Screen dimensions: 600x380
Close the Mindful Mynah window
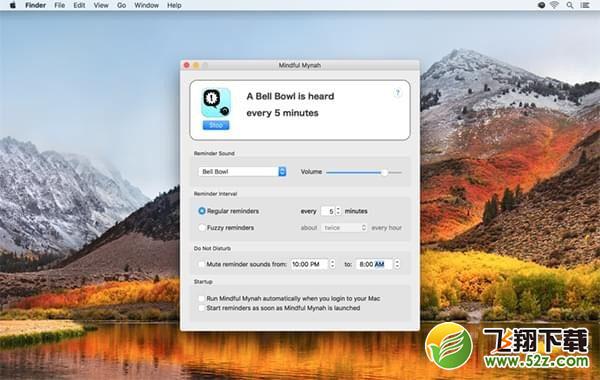(187, 65)
